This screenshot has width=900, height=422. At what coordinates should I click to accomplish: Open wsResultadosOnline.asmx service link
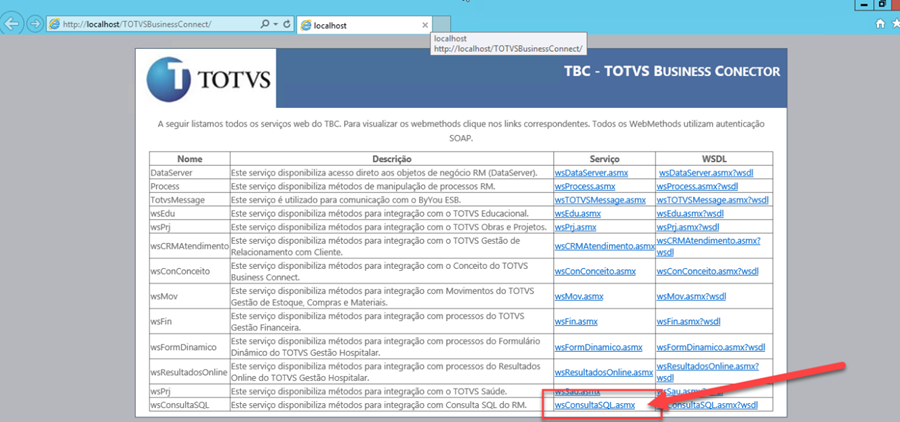604,373
